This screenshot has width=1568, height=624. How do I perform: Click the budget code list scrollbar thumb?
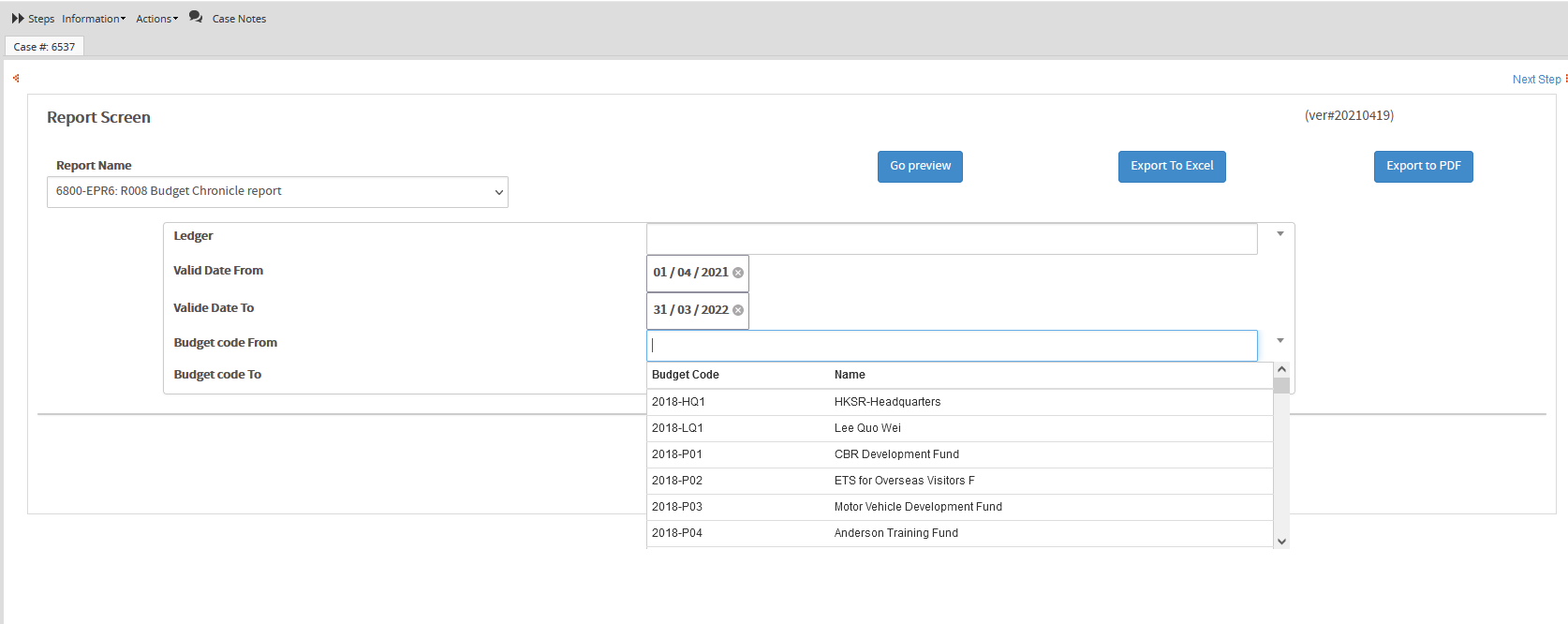(x=1281, y=385)
